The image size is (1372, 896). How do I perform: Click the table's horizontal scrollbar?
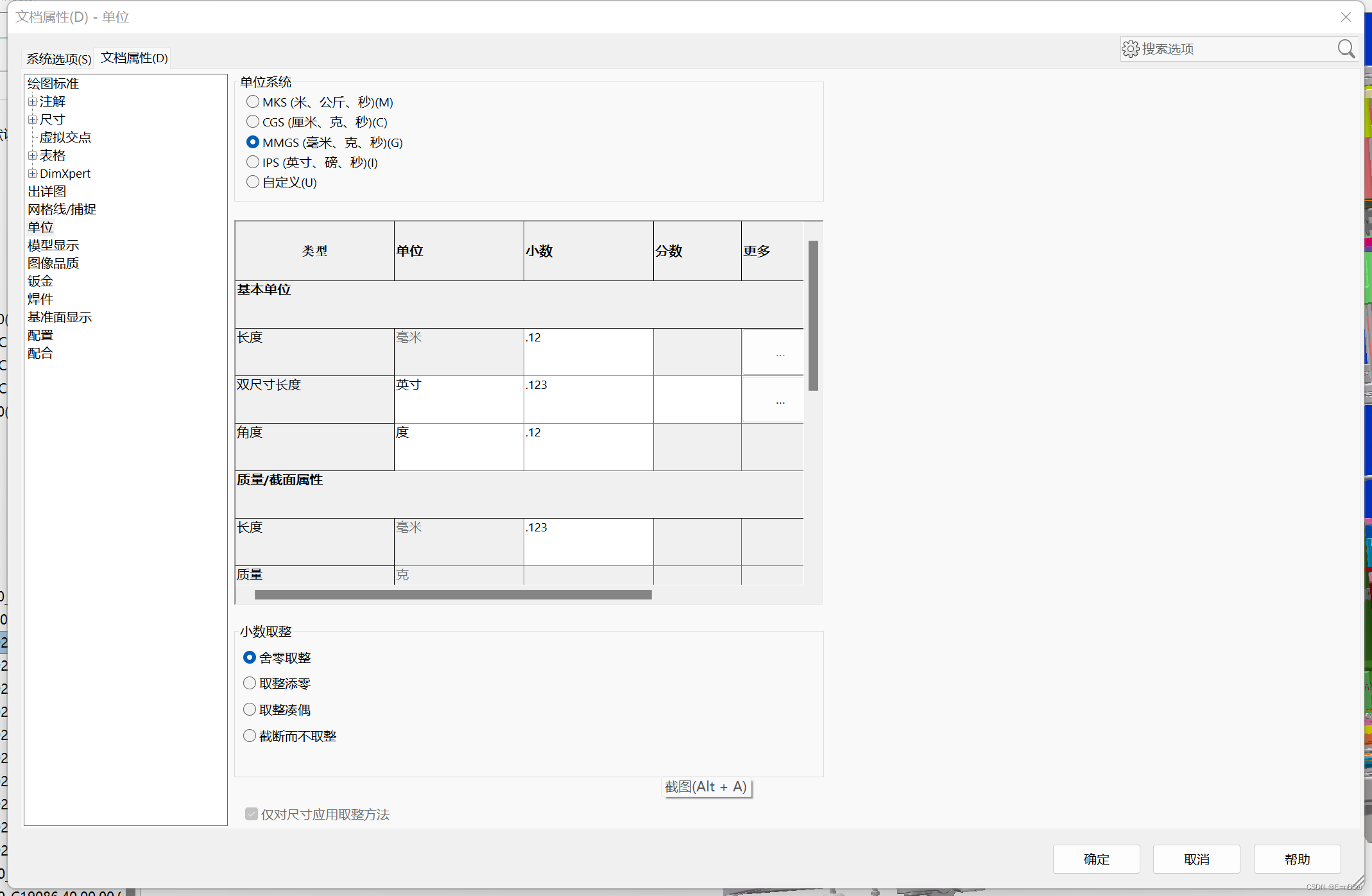coord(452,595)
